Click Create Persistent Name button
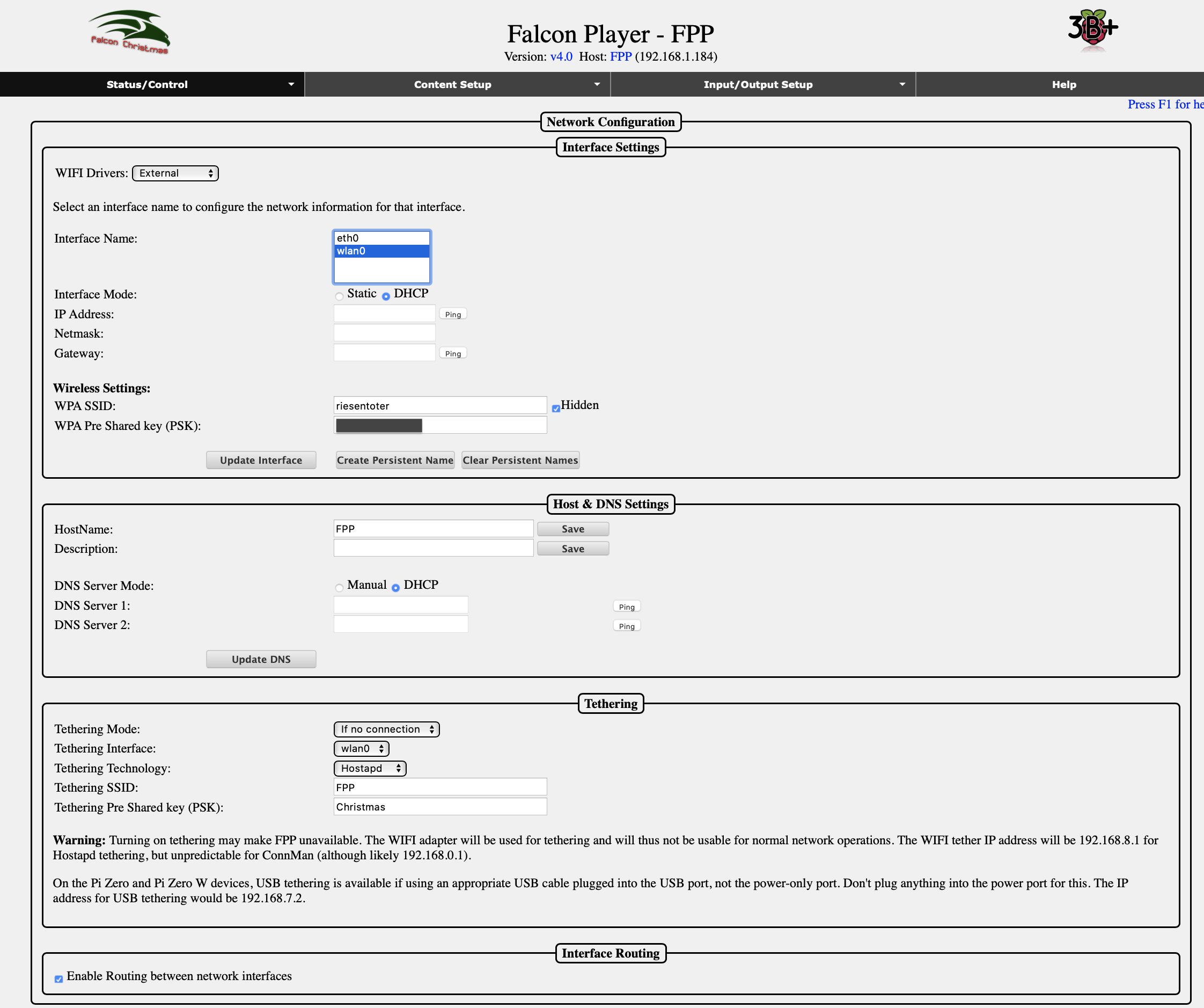Screen dimensions: 1204x1008 (395, 460)
